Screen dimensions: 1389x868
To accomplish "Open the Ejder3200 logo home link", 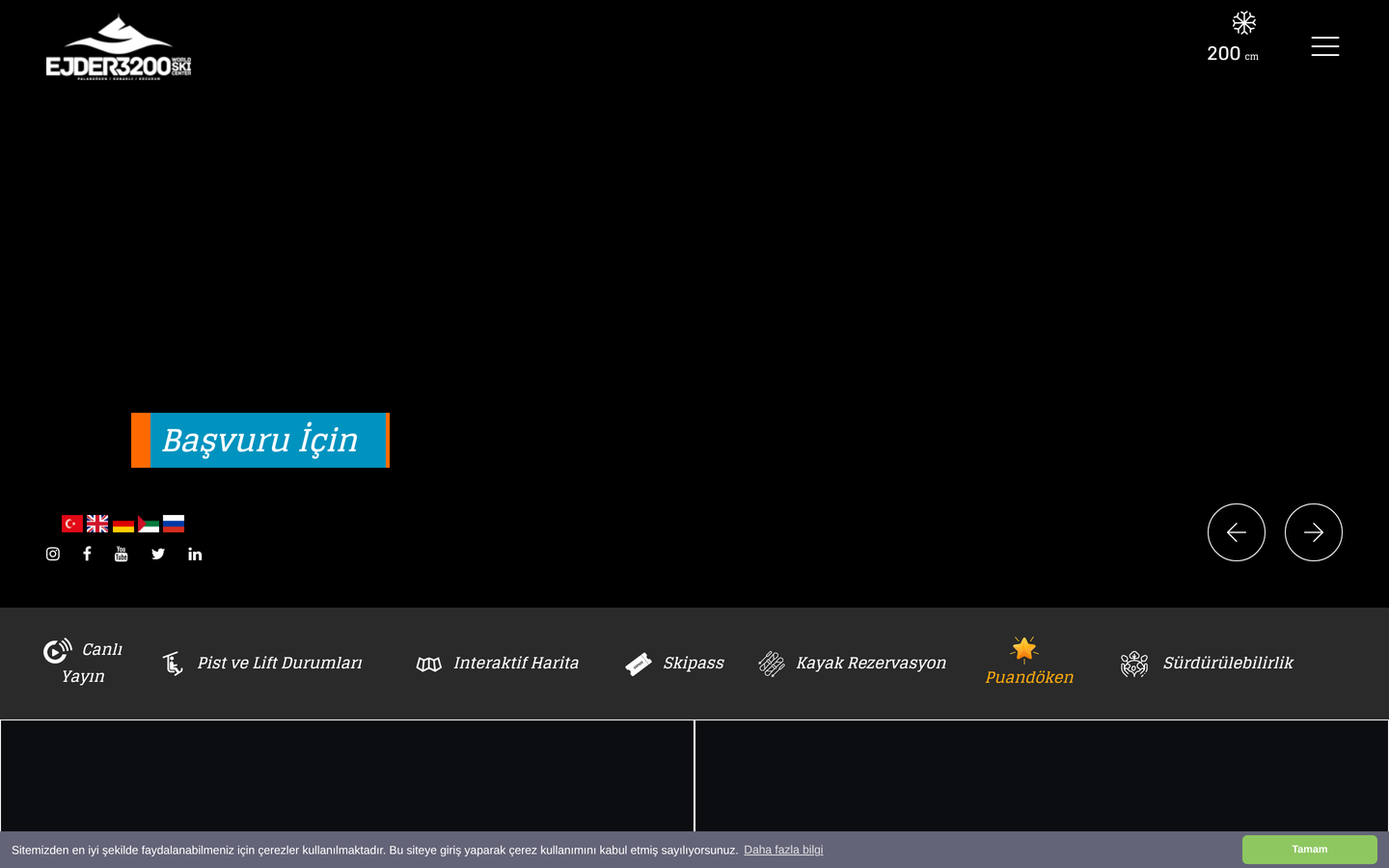I will point(119,46).
